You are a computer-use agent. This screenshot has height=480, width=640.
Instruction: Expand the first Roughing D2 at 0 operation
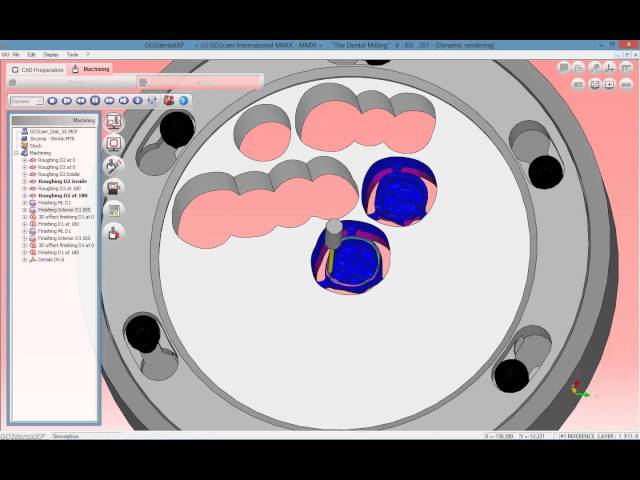[x=24, y=160]
